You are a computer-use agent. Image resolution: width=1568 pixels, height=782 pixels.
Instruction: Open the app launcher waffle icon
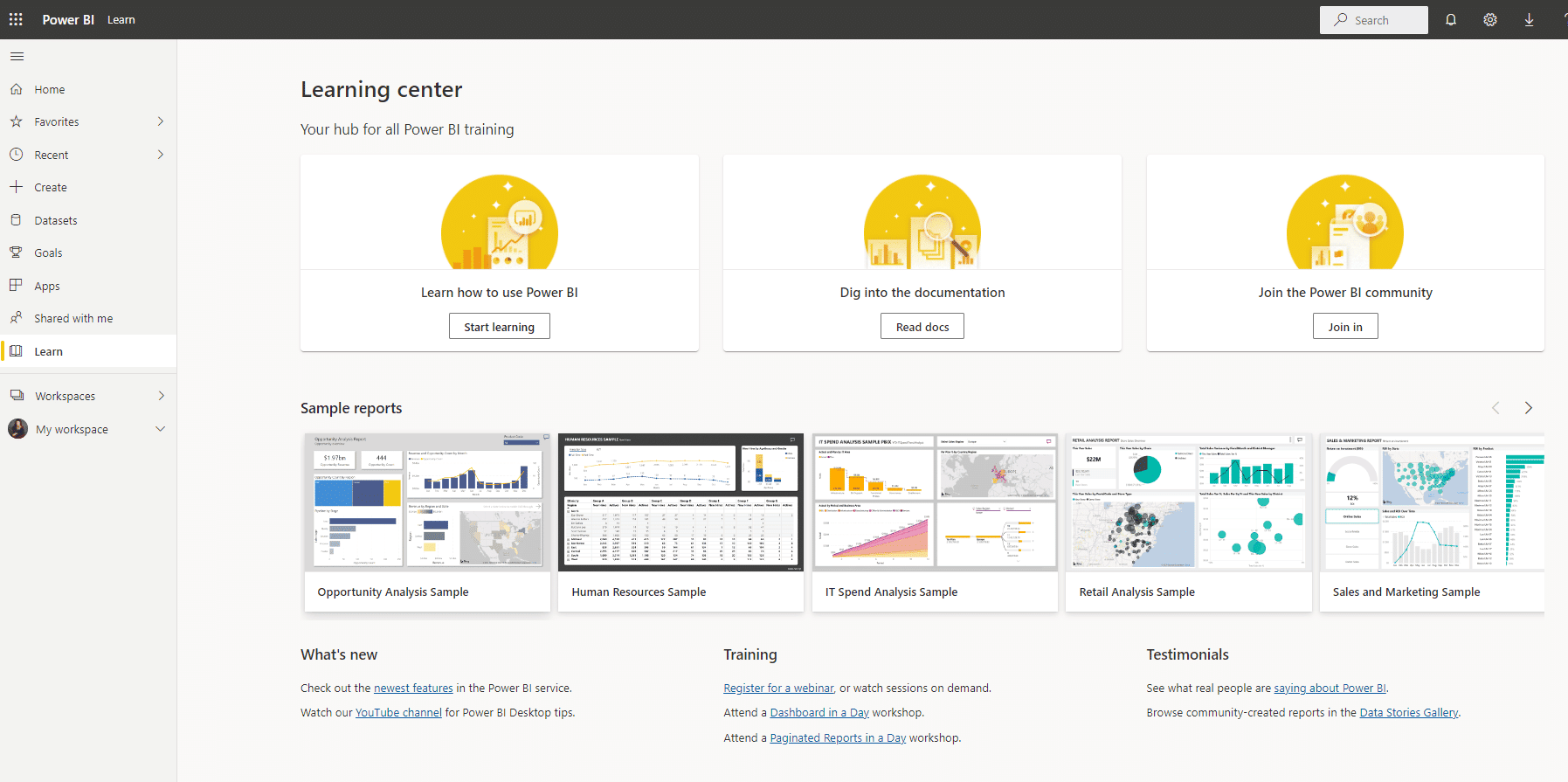(x=16, y=19)
